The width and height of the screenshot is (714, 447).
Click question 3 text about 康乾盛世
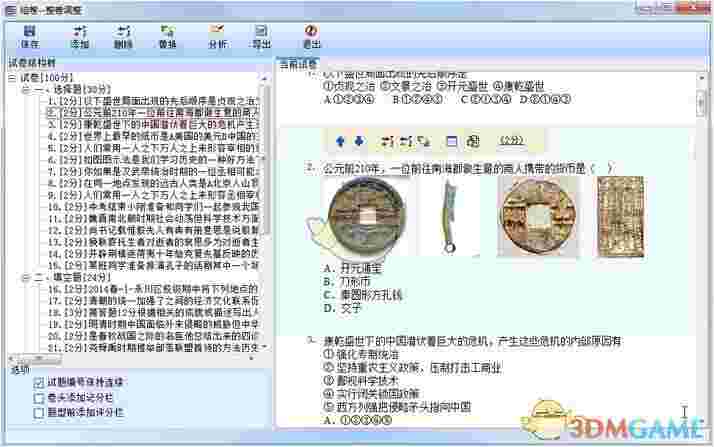pyautogui.click(x=472, y=341)
